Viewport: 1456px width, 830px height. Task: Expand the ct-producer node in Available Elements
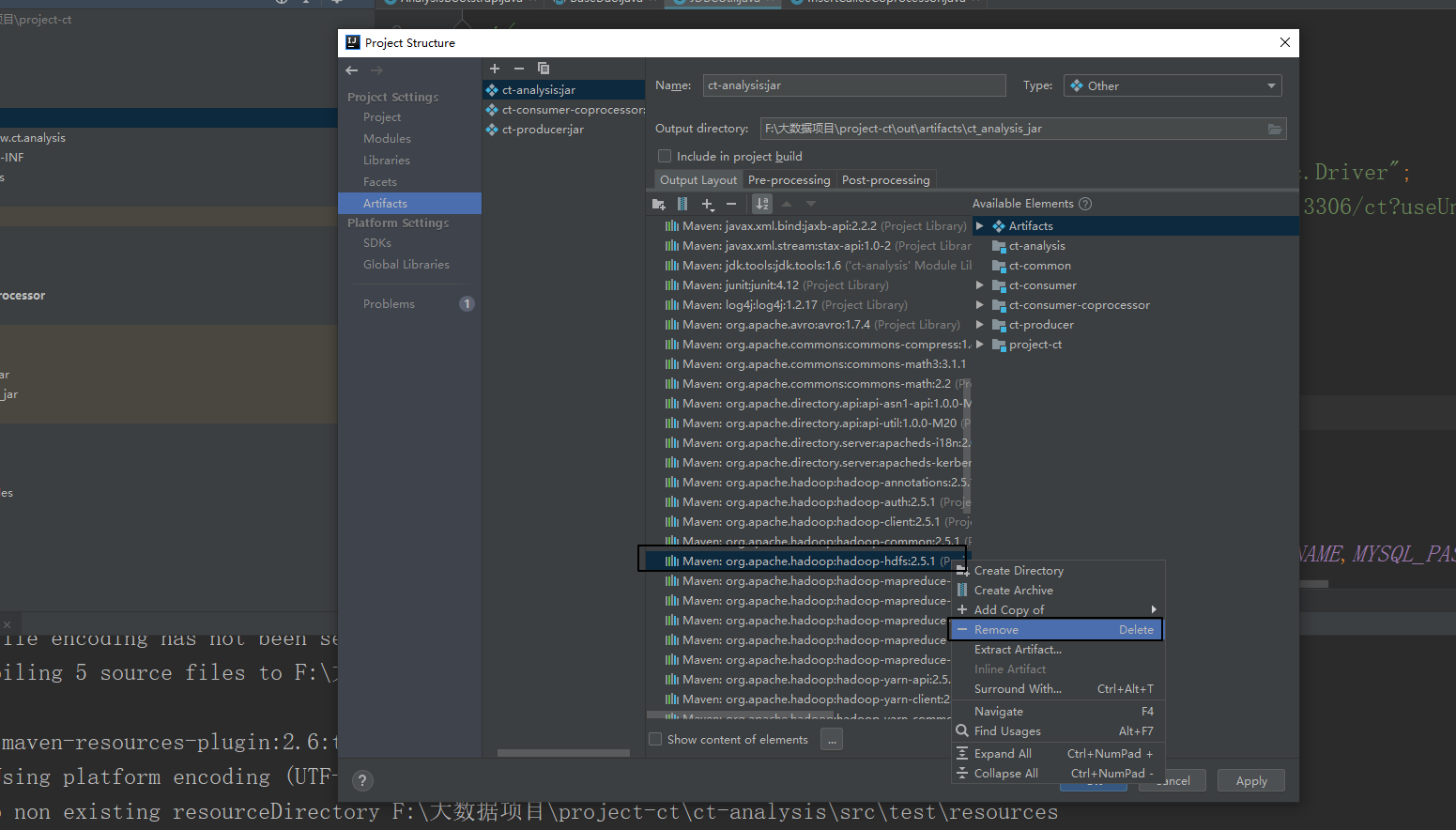(x=979, y=324)
